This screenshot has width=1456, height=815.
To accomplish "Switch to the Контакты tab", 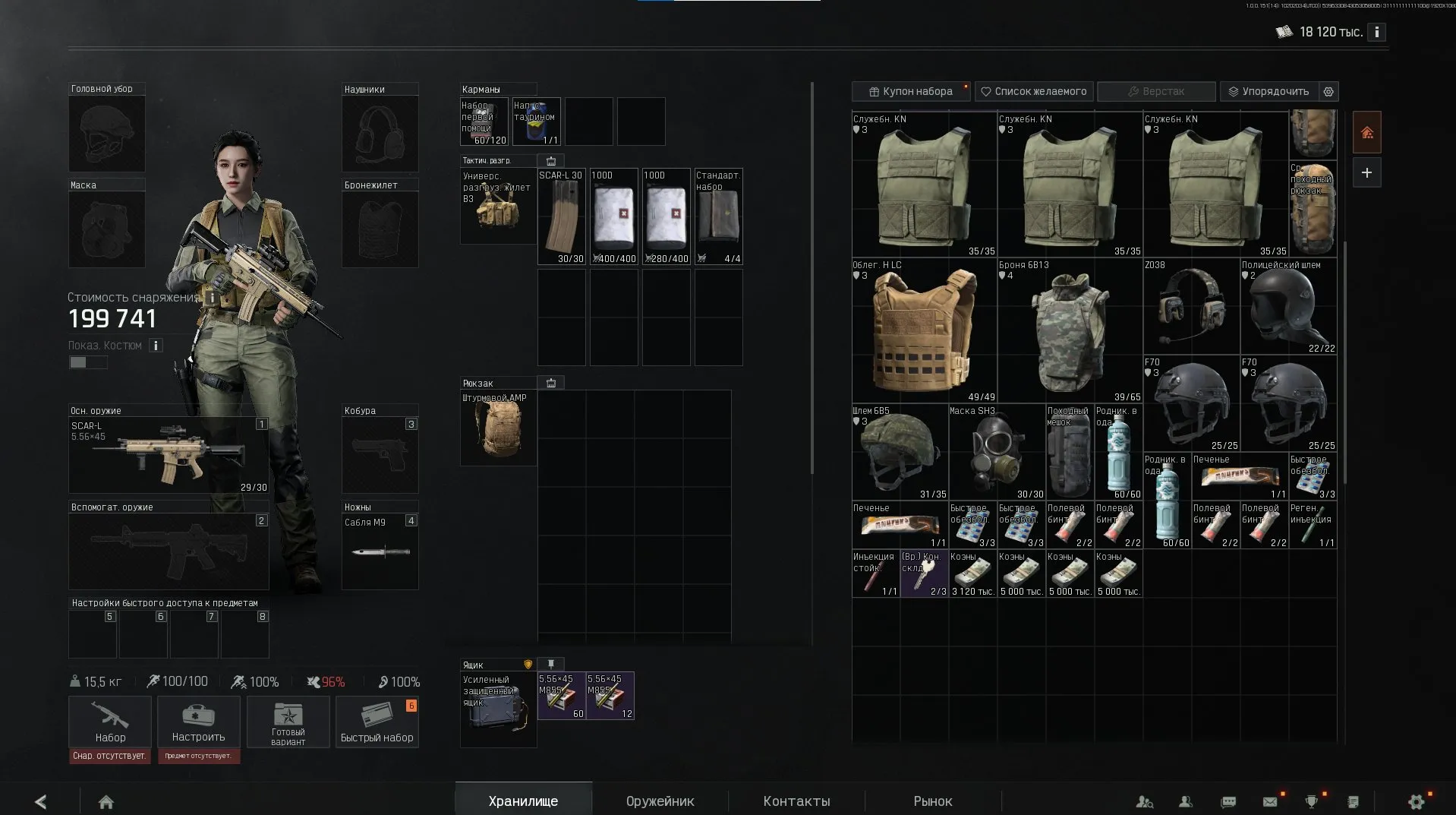I will coord(796,801).
